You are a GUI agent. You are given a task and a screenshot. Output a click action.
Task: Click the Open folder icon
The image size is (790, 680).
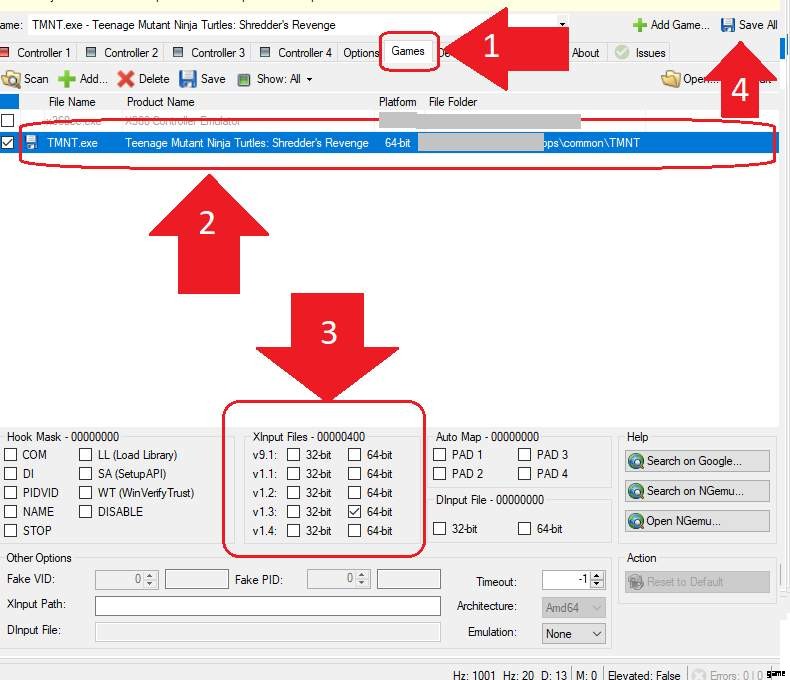[x=671, y=79]
